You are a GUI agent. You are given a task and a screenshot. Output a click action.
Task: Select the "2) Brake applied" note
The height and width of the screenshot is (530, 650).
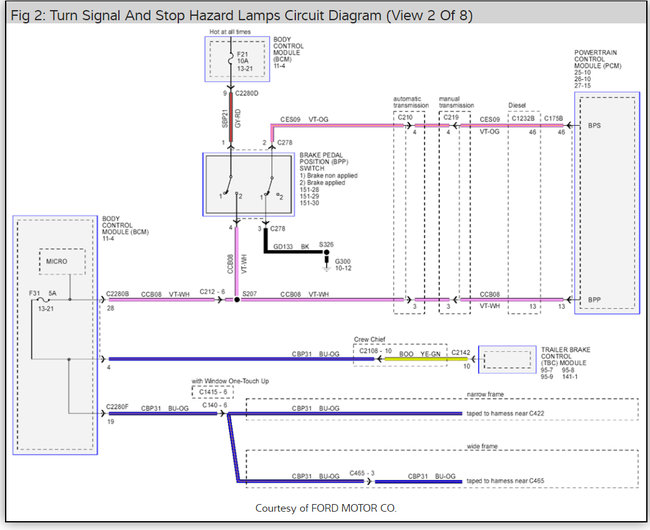pyautogui.click(x=322, y=182)
